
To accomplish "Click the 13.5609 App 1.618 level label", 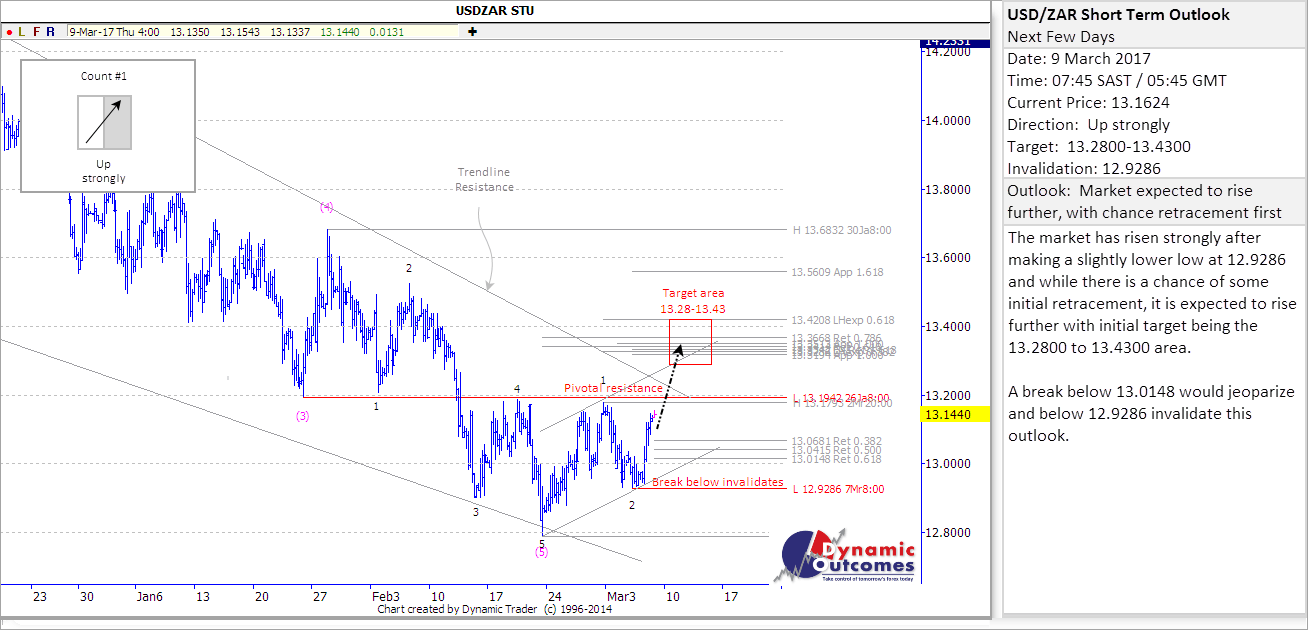I will [x=837, y=272].
